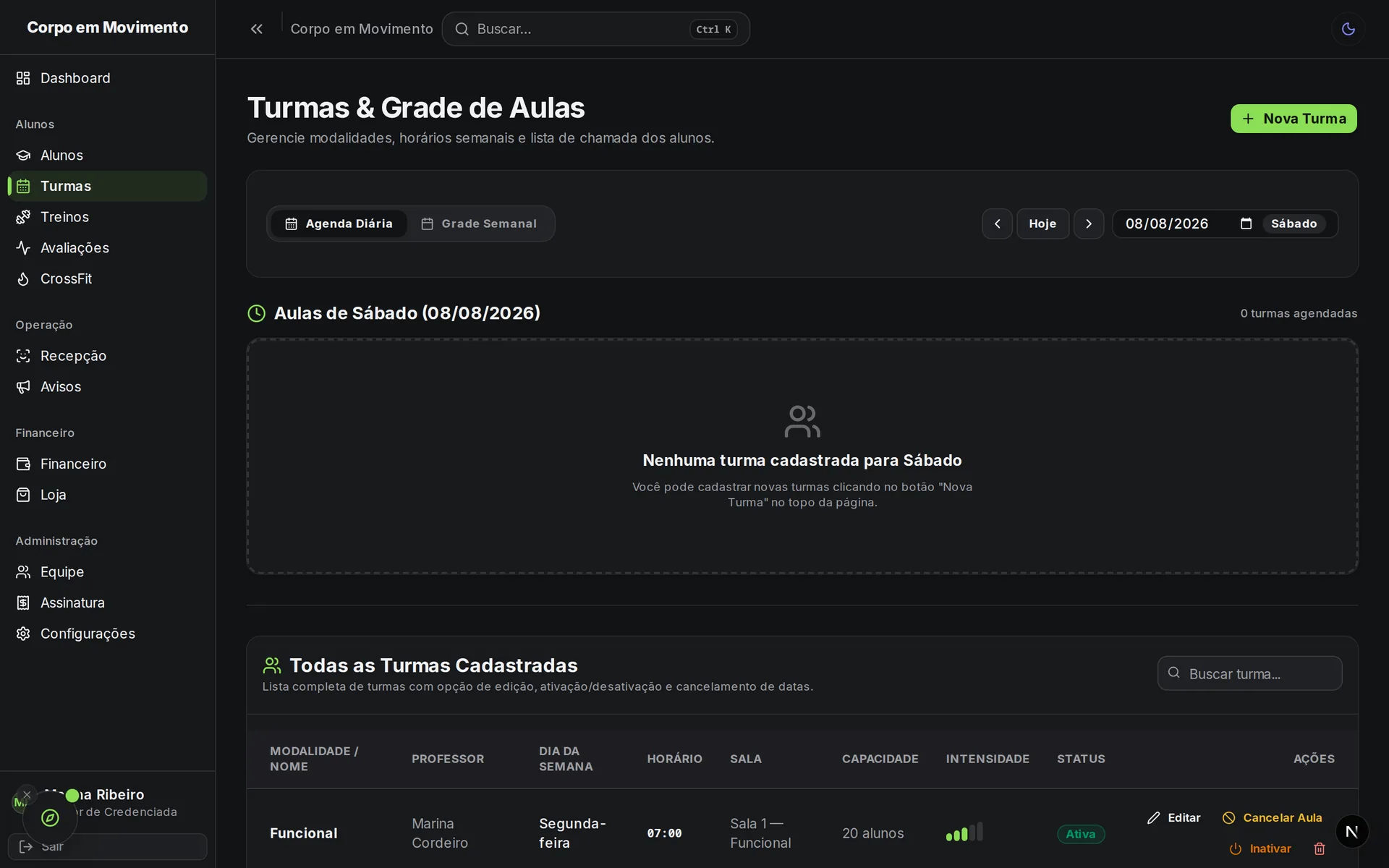This screenshot has height=868, width=1389.
Task: Click the 07:00 time cell
Action: pyautogui.click(x=664, y=833)
